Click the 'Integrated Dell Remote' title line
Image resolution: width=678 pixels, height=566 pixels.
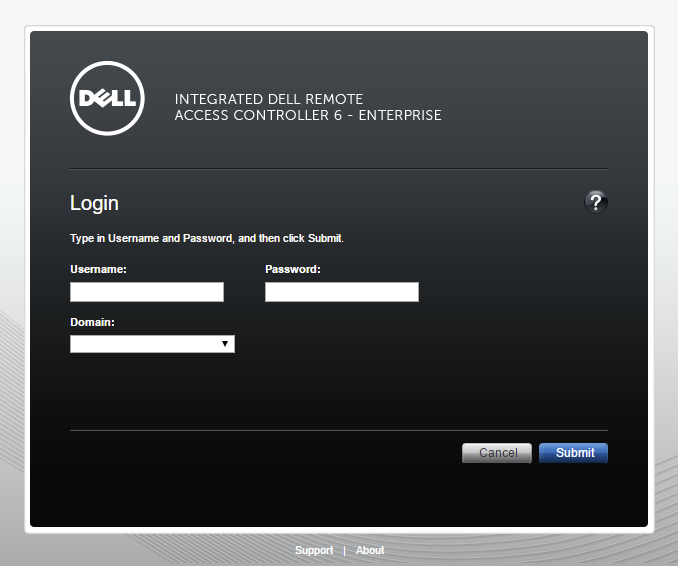coord(269,100)
